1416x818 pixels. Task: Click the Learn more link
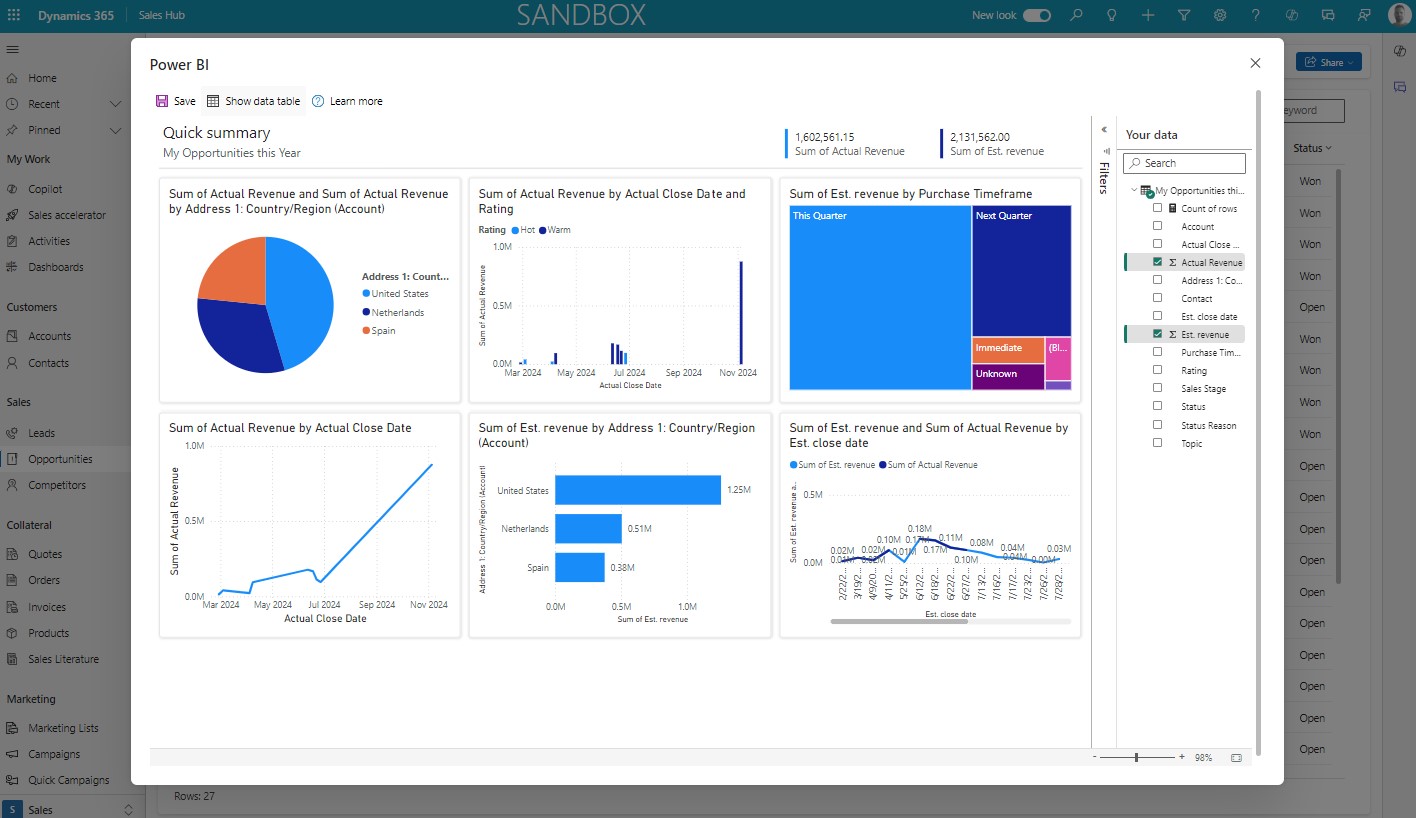pos(349,100)
